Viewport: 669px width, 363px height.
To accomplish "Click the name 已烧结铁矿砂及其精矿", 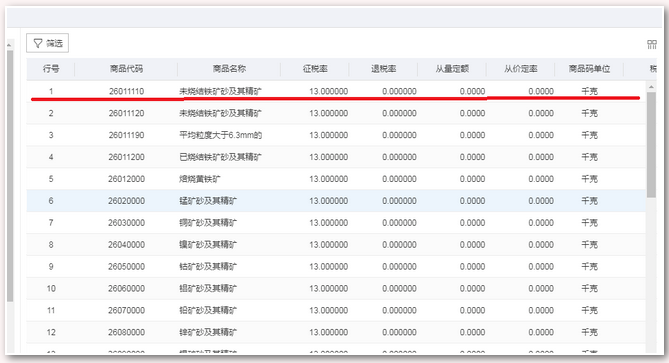I will [221, 157].
